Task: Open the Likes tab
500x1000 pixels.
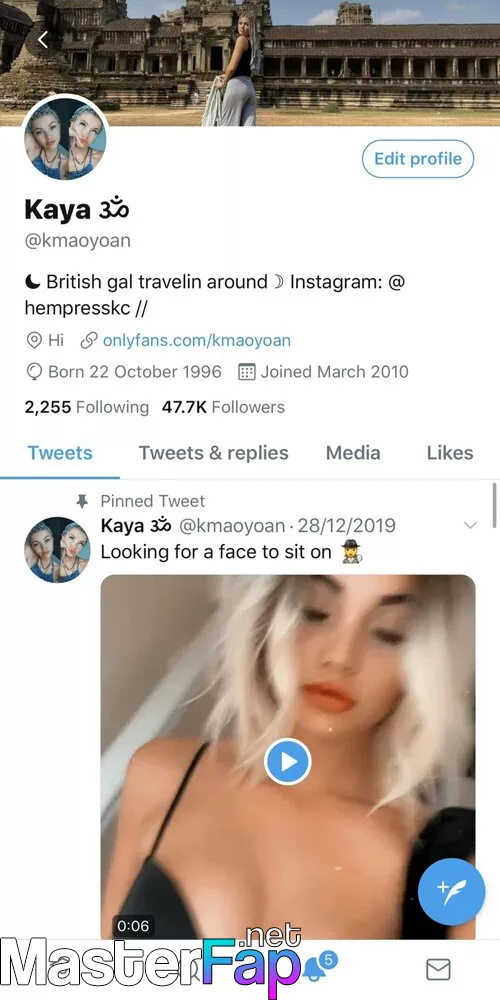Action: pos(450,453)
